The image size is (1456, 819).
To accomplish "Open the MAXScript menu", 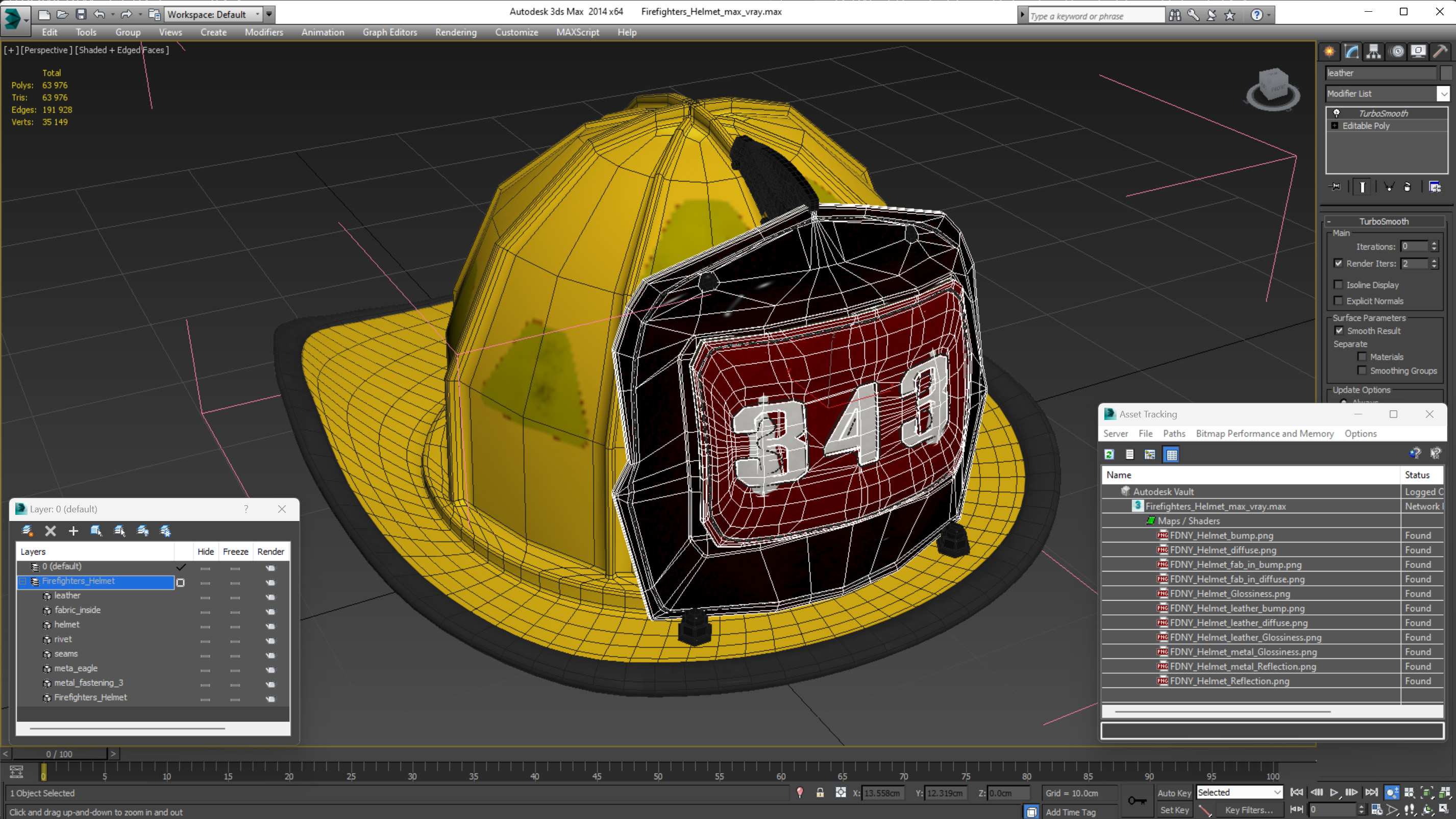I will 577,32.
